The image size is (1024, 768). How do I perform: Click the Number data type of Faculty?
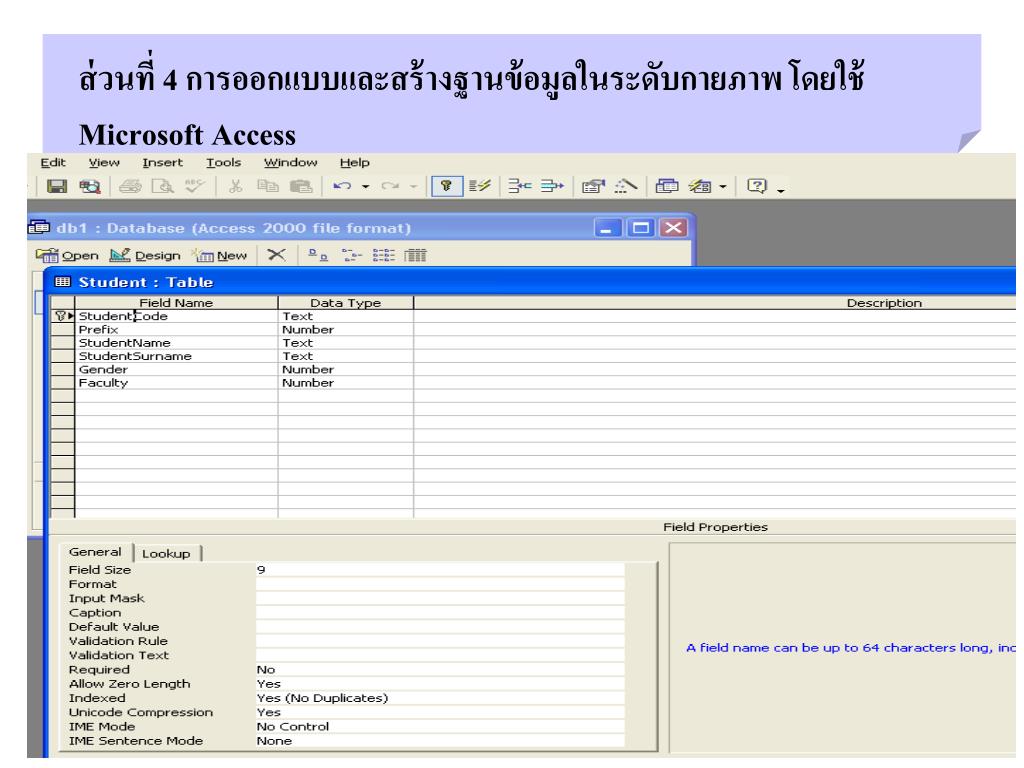(345, 383)
